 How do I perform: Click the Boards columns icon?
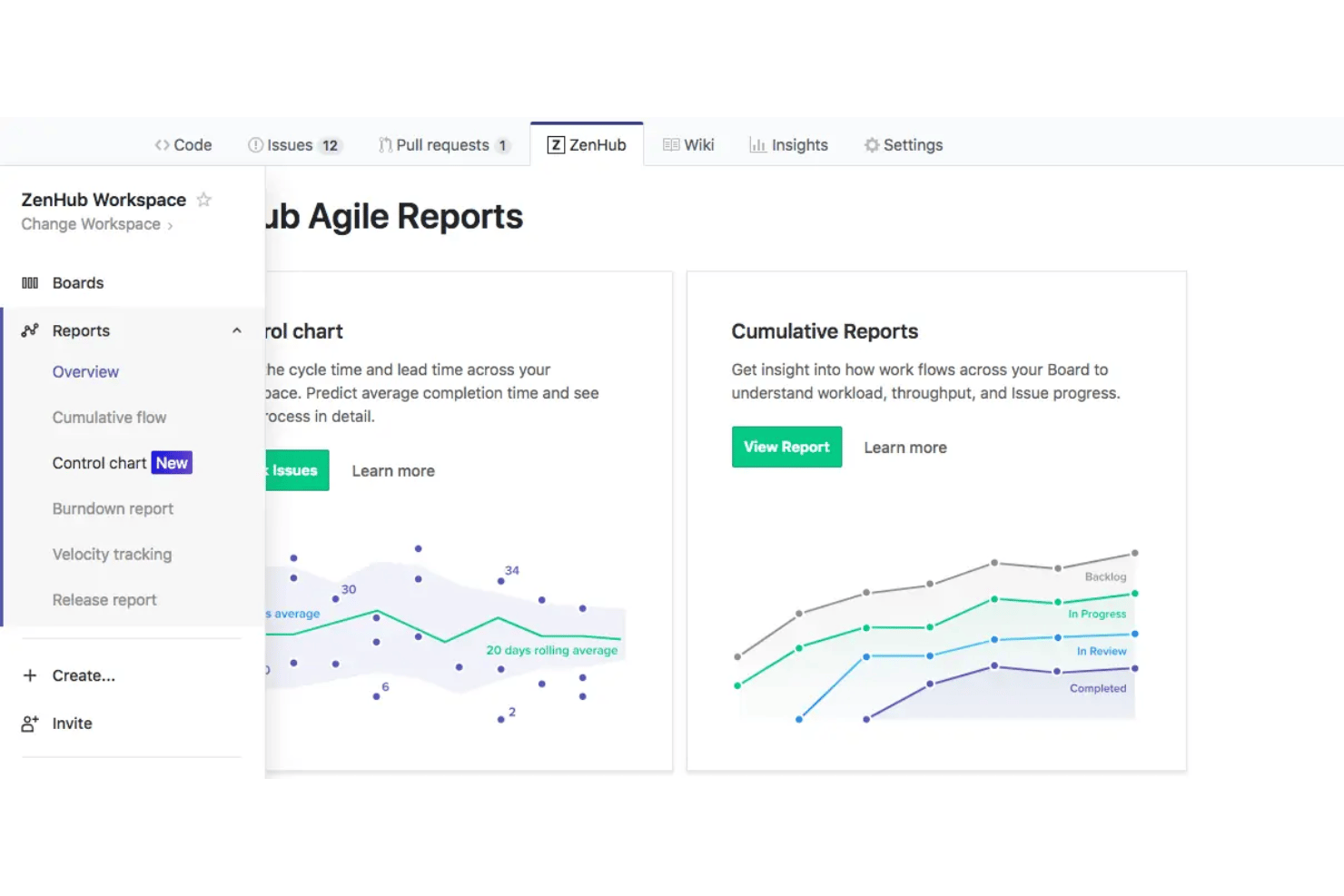[30, 283]
